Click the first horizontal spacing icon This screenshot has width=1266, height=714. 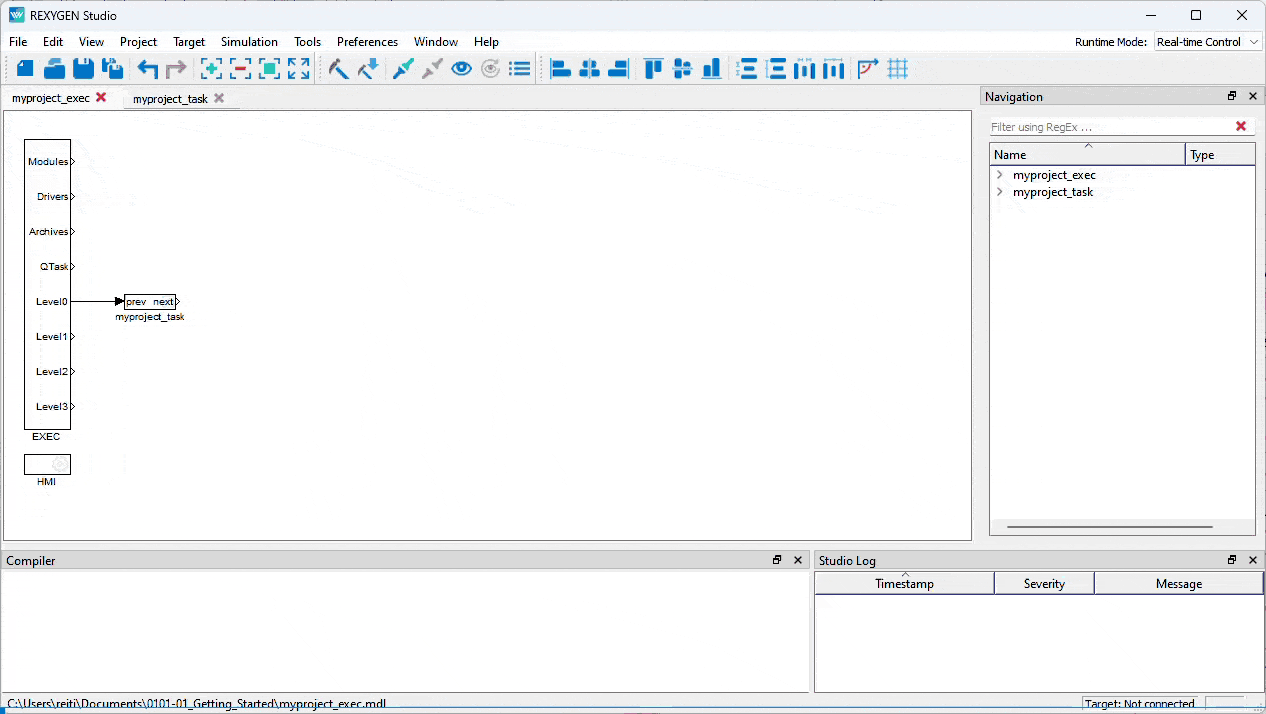pos(805,69)
